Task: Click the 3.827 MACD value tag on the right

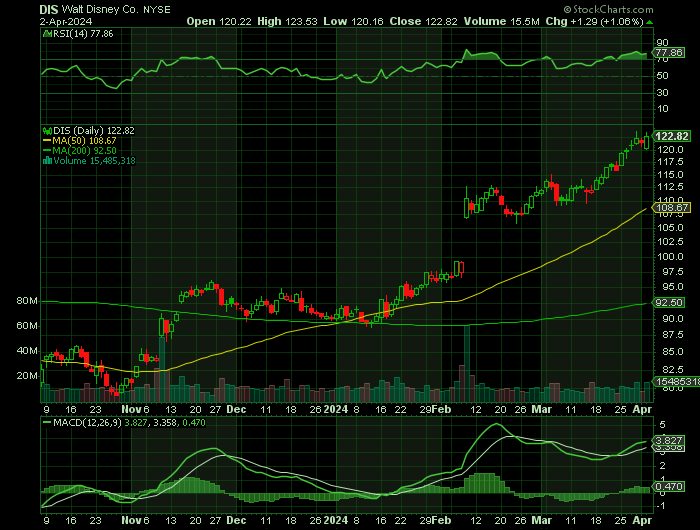Action: [x=669, y=441]
